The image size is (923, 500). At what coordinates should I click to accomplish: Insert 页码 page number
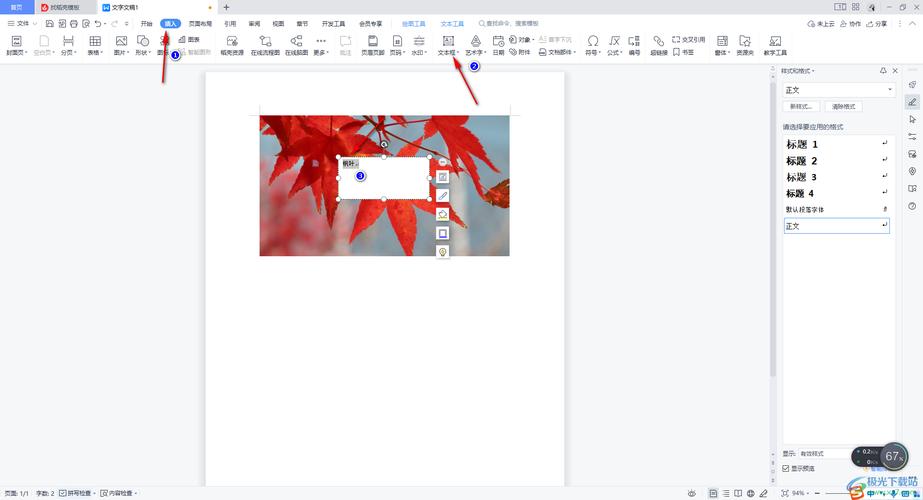397,45
